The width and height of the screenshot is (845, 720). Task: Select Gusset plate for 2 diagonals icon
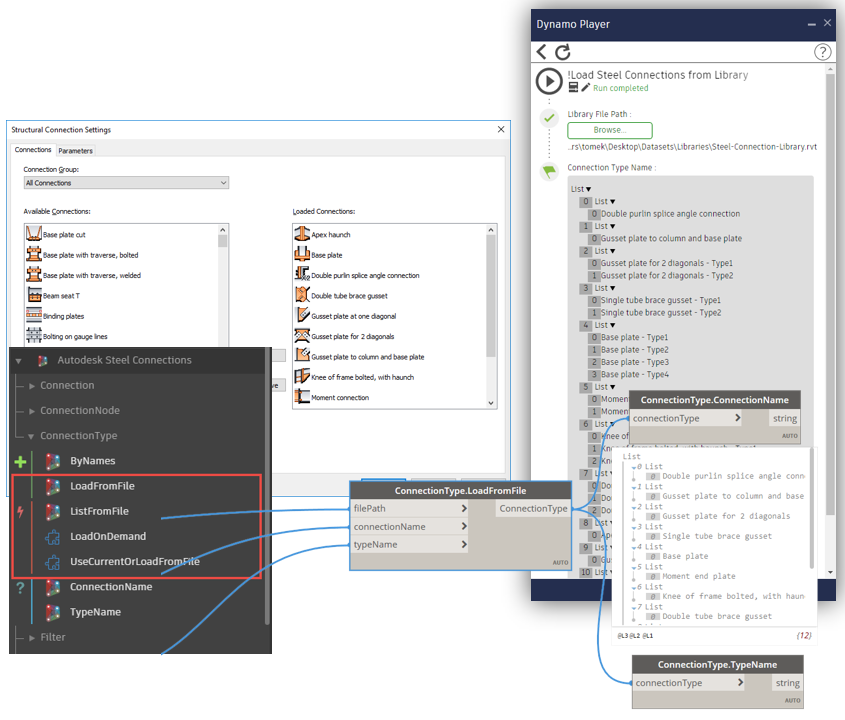point(302,335)
